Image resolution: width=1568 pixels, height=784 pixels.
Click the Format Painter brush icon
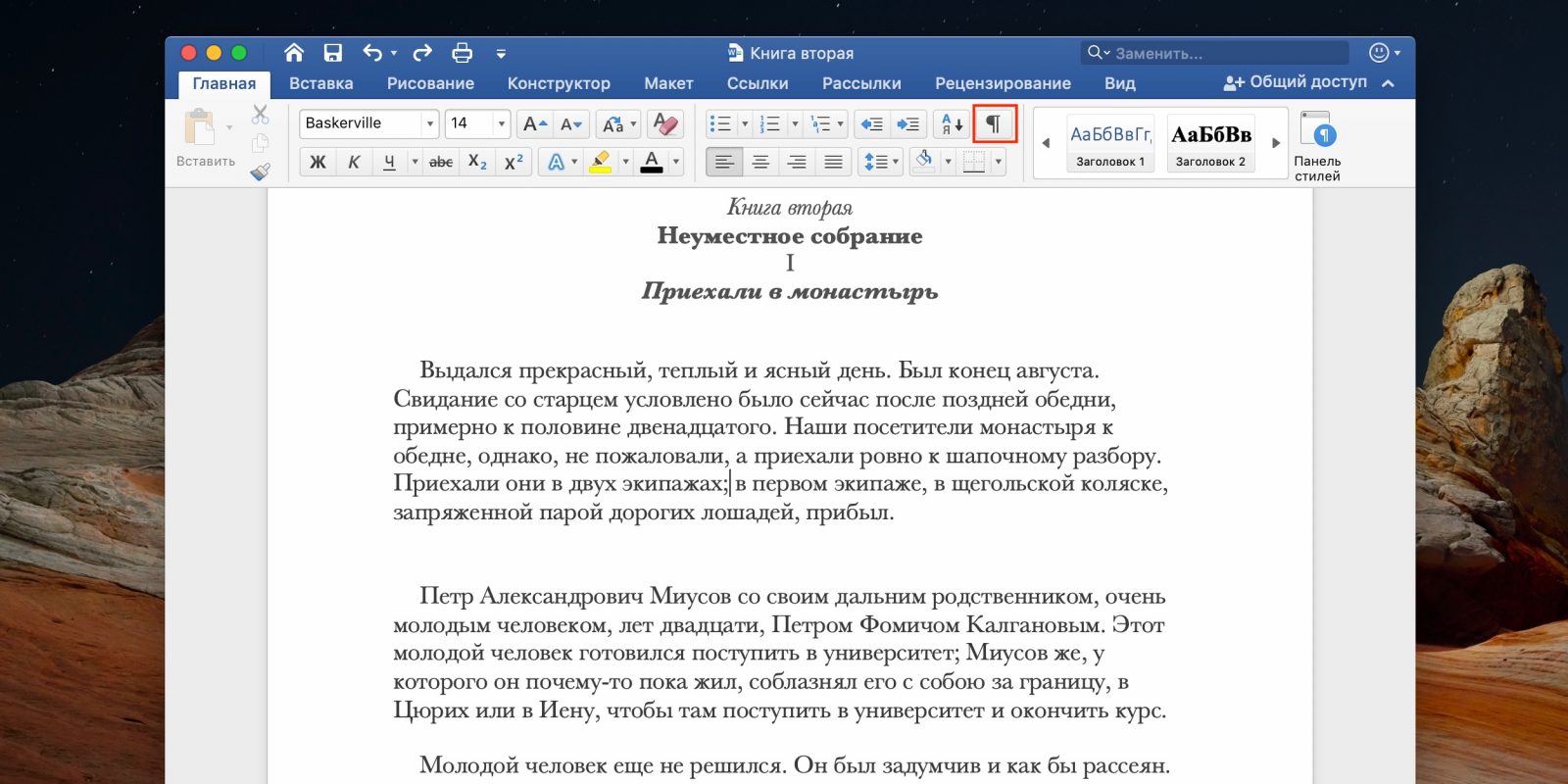[260, 172]
